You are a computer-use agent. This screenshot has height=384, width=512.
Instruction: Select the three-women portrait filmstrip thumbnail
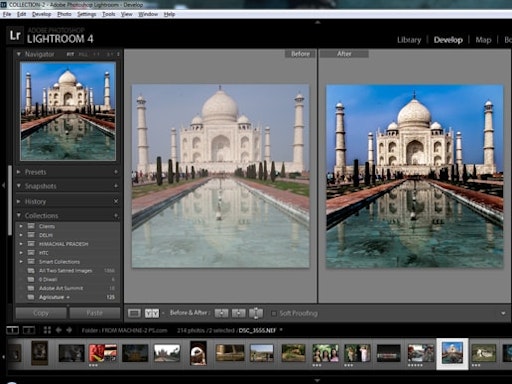(325, 353)
